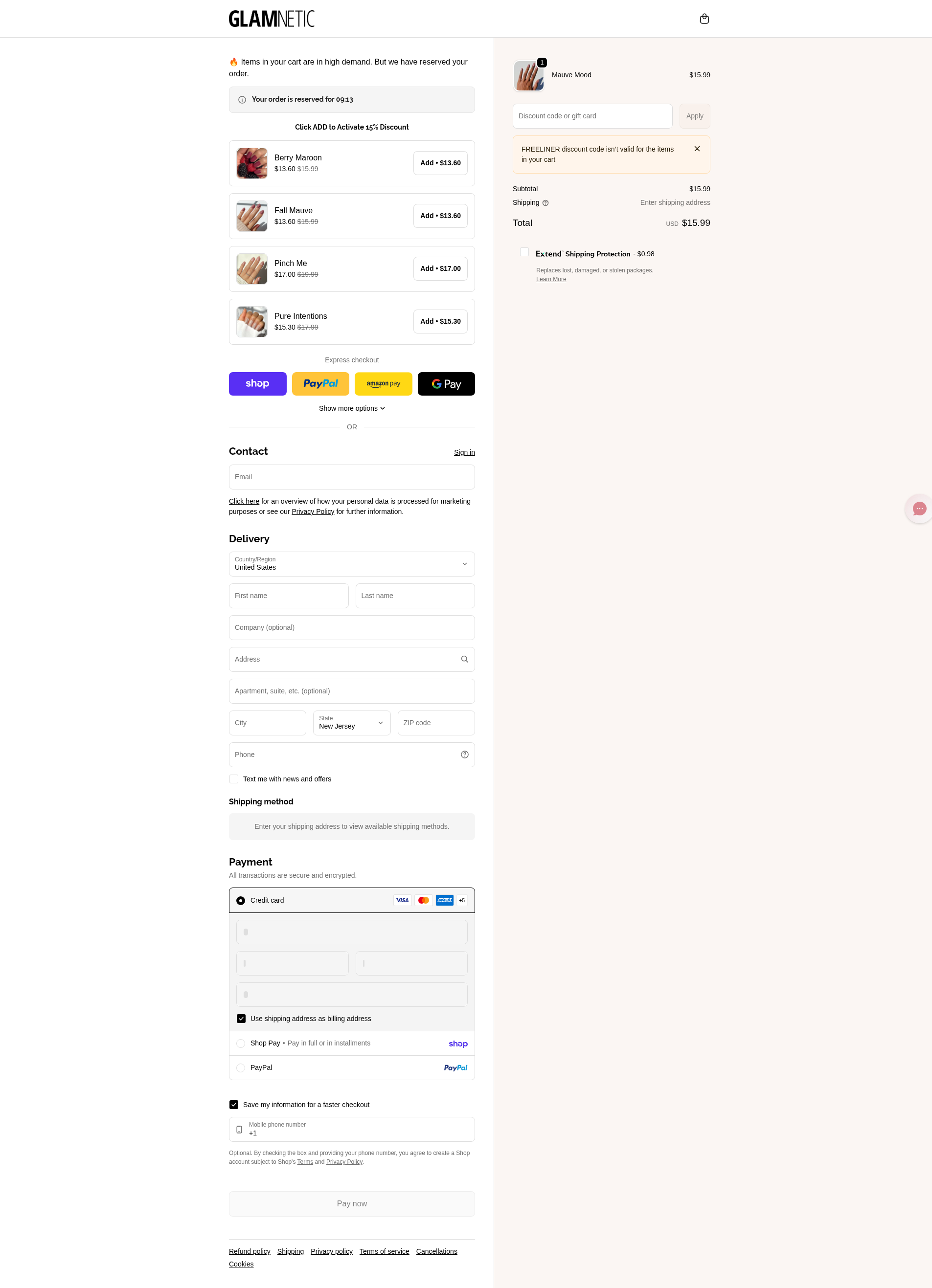Open the Refund policy footer link
932x1288 pixels.
click(250, 1252)
